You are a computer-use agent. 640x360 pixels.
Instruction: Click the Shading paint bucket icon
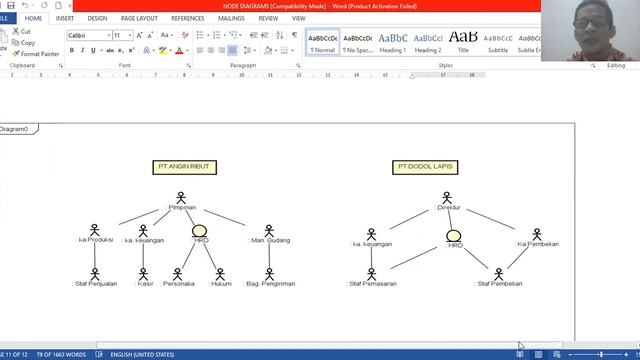(268, 51)
